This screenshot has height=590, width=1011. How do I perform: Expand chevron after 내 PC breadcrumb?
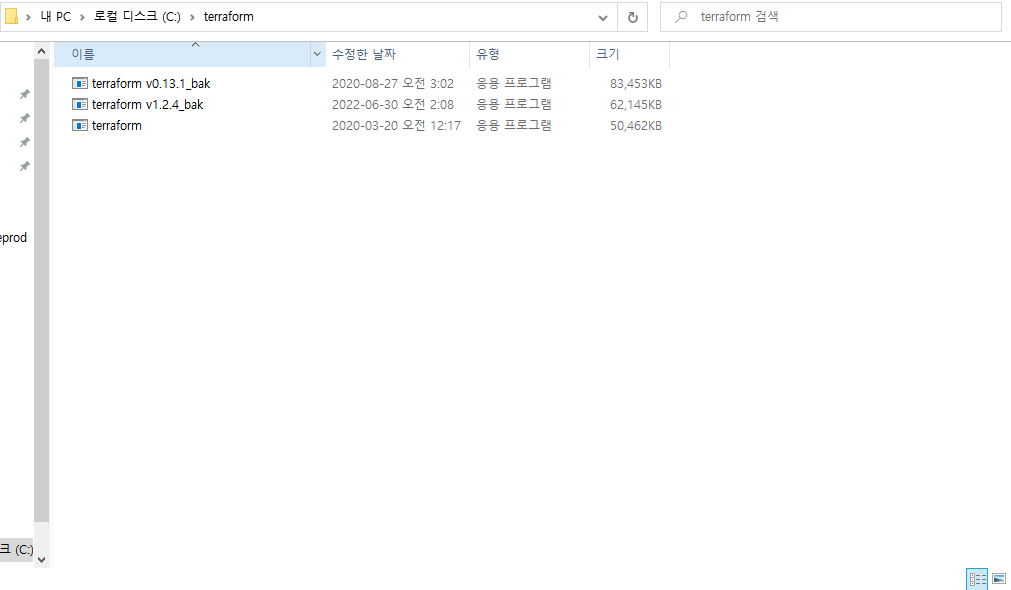pos(83,17)
